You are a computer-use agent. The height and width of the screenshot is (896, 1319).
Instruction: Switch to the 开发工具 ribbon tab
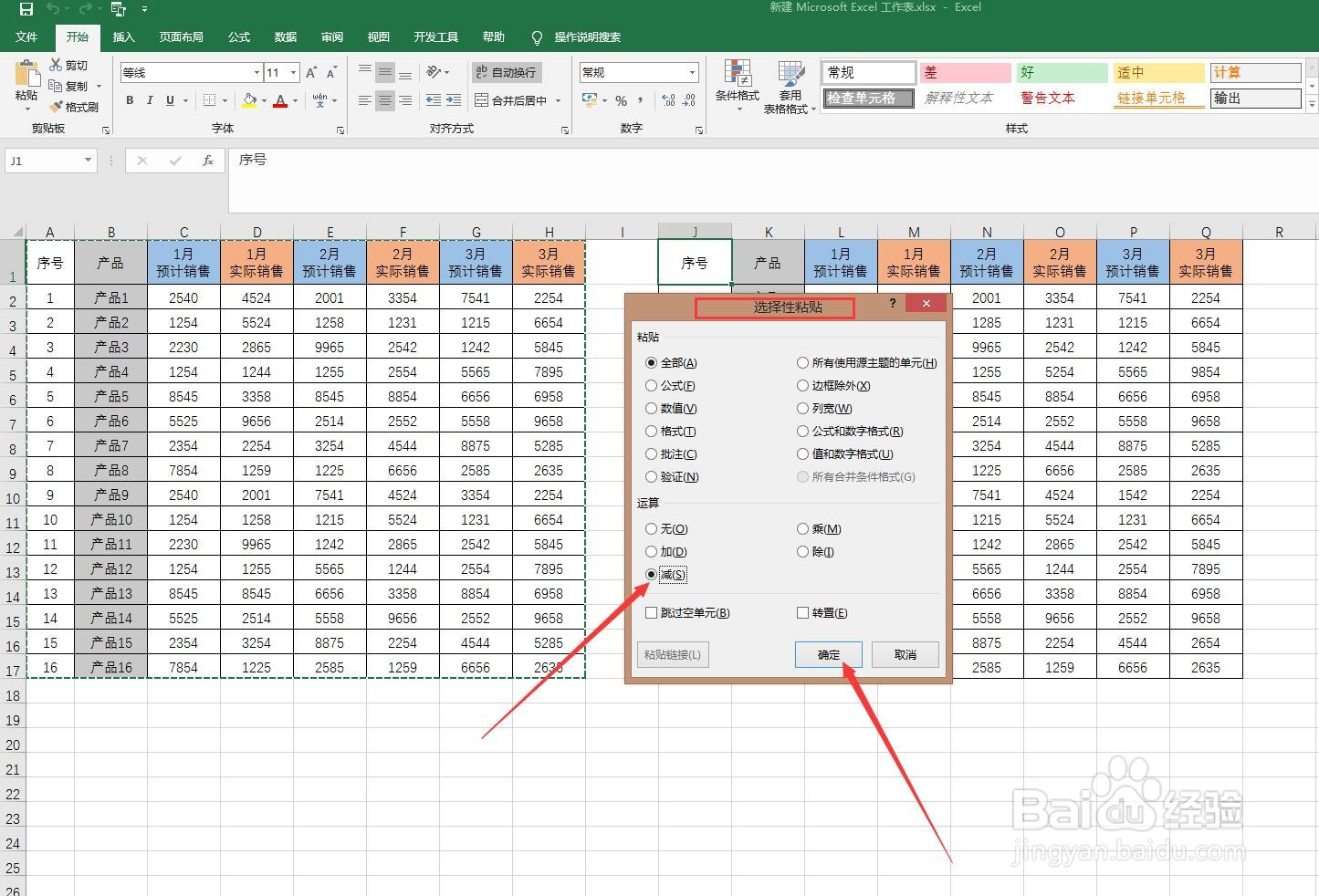(x=436, y=36)
